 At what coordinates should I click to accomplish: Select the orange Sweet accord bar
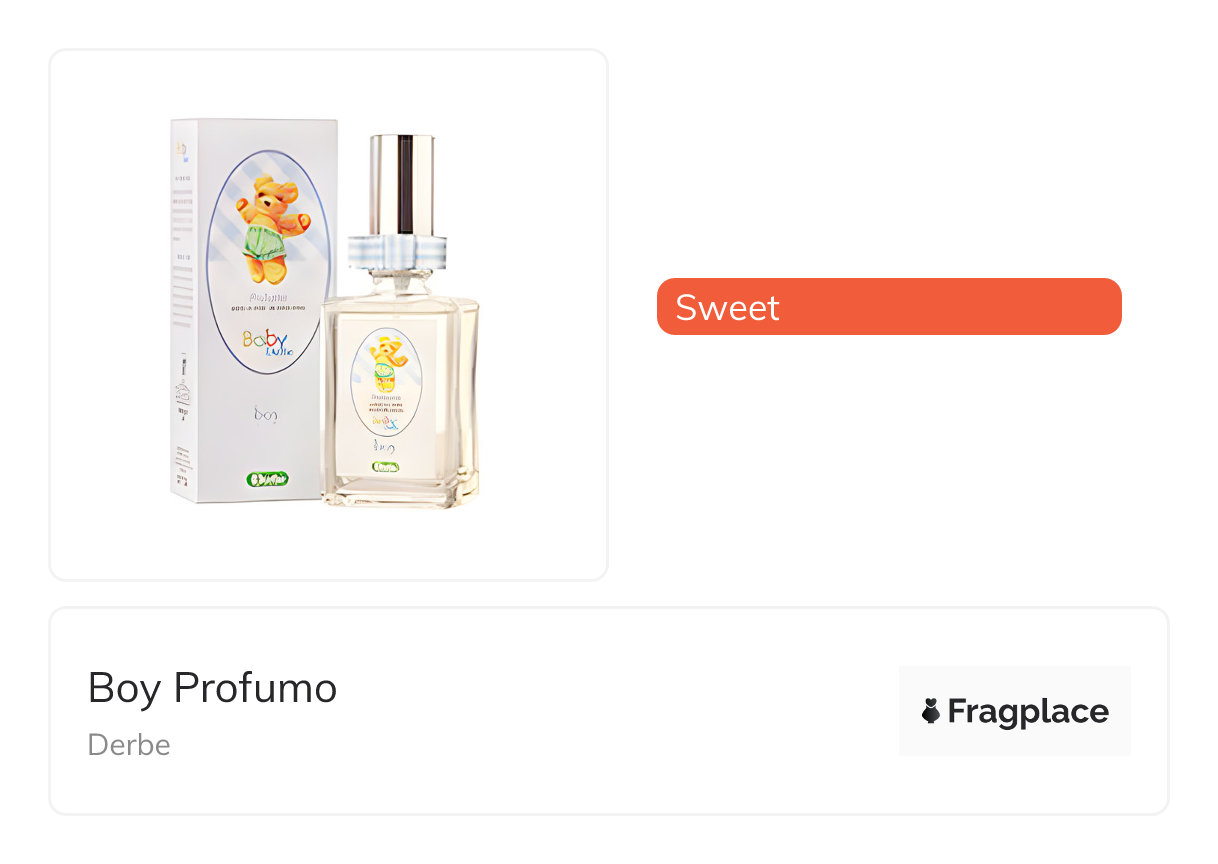click(x=889, y=306)
